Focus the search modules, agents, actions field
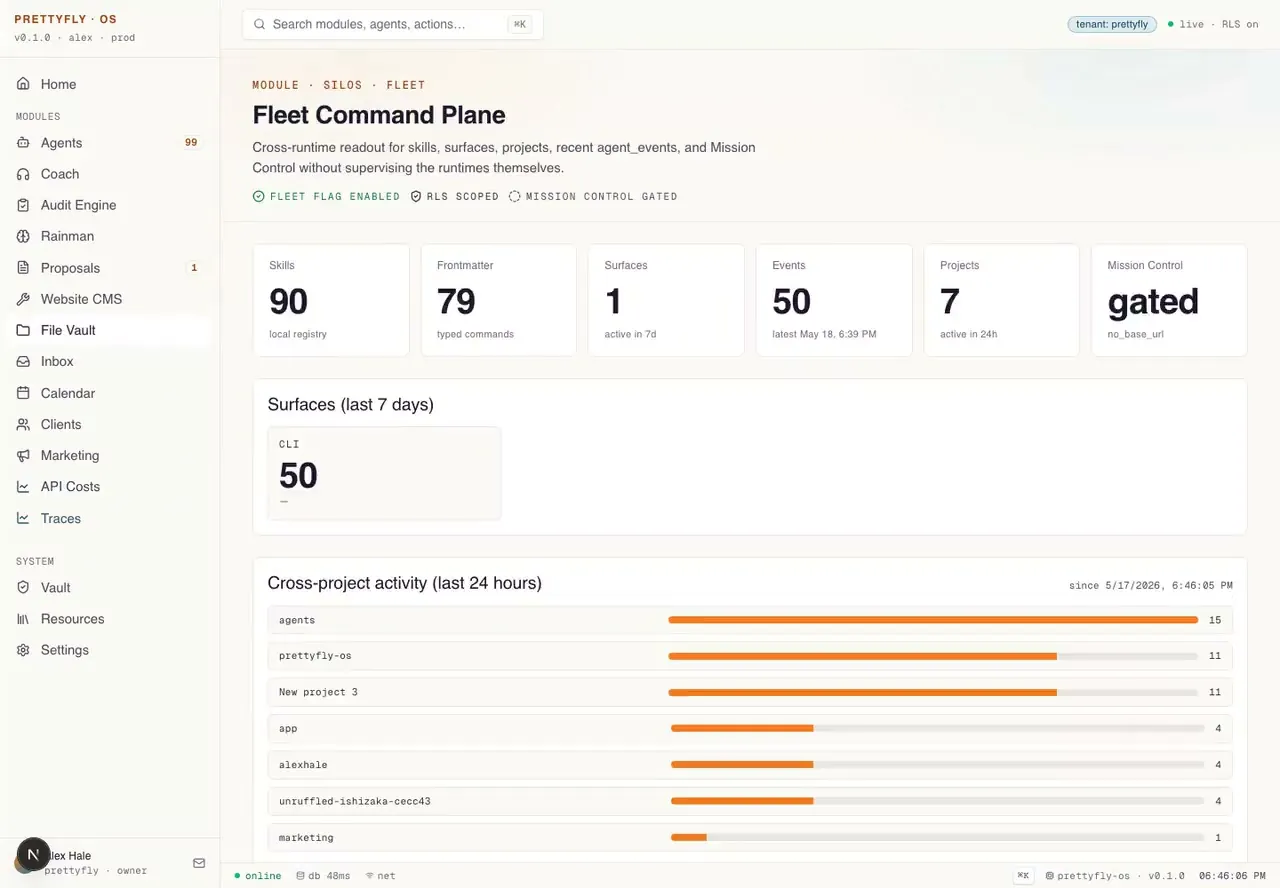 pos(393,24)
